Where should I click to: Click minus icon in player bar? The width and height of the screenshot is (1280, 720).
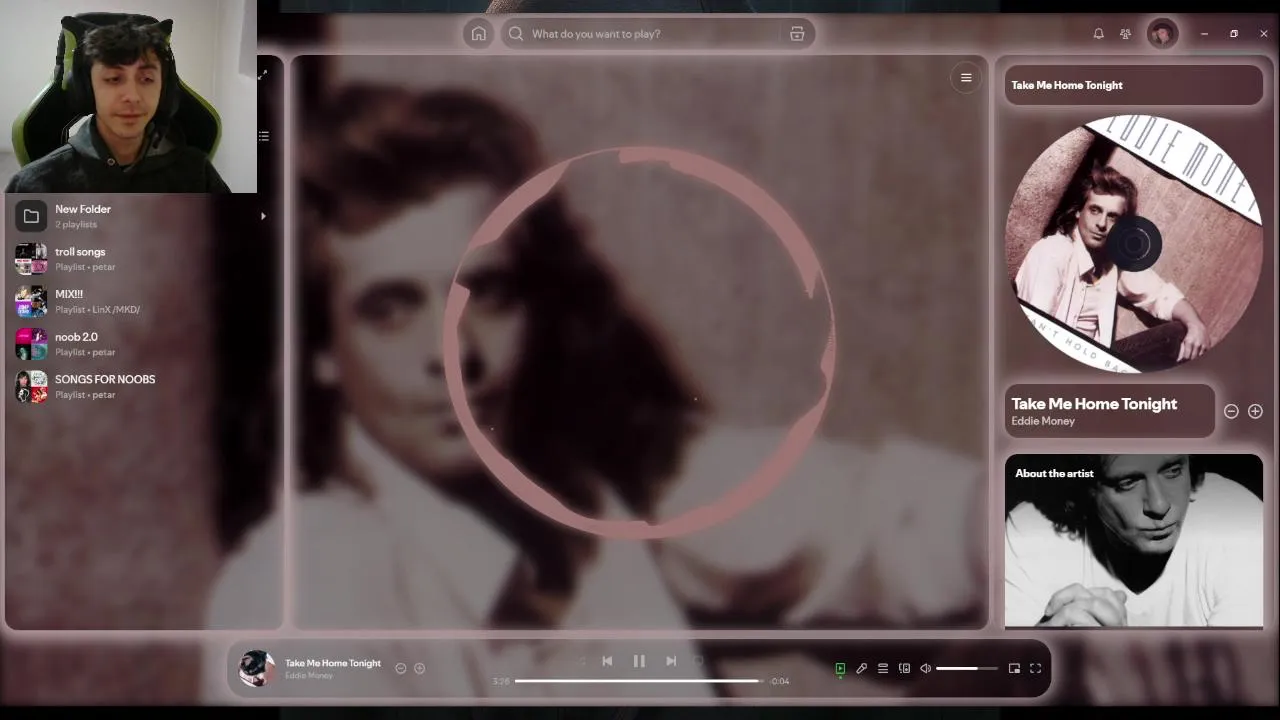[401, 668]
